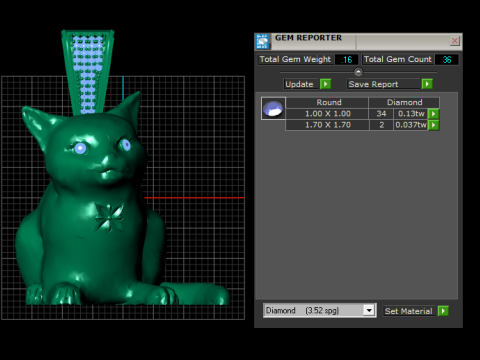Screen dimensions: 480x360
Task: Select the 1.70 X 1.70 size cell
Action: (x=327, y=125)
